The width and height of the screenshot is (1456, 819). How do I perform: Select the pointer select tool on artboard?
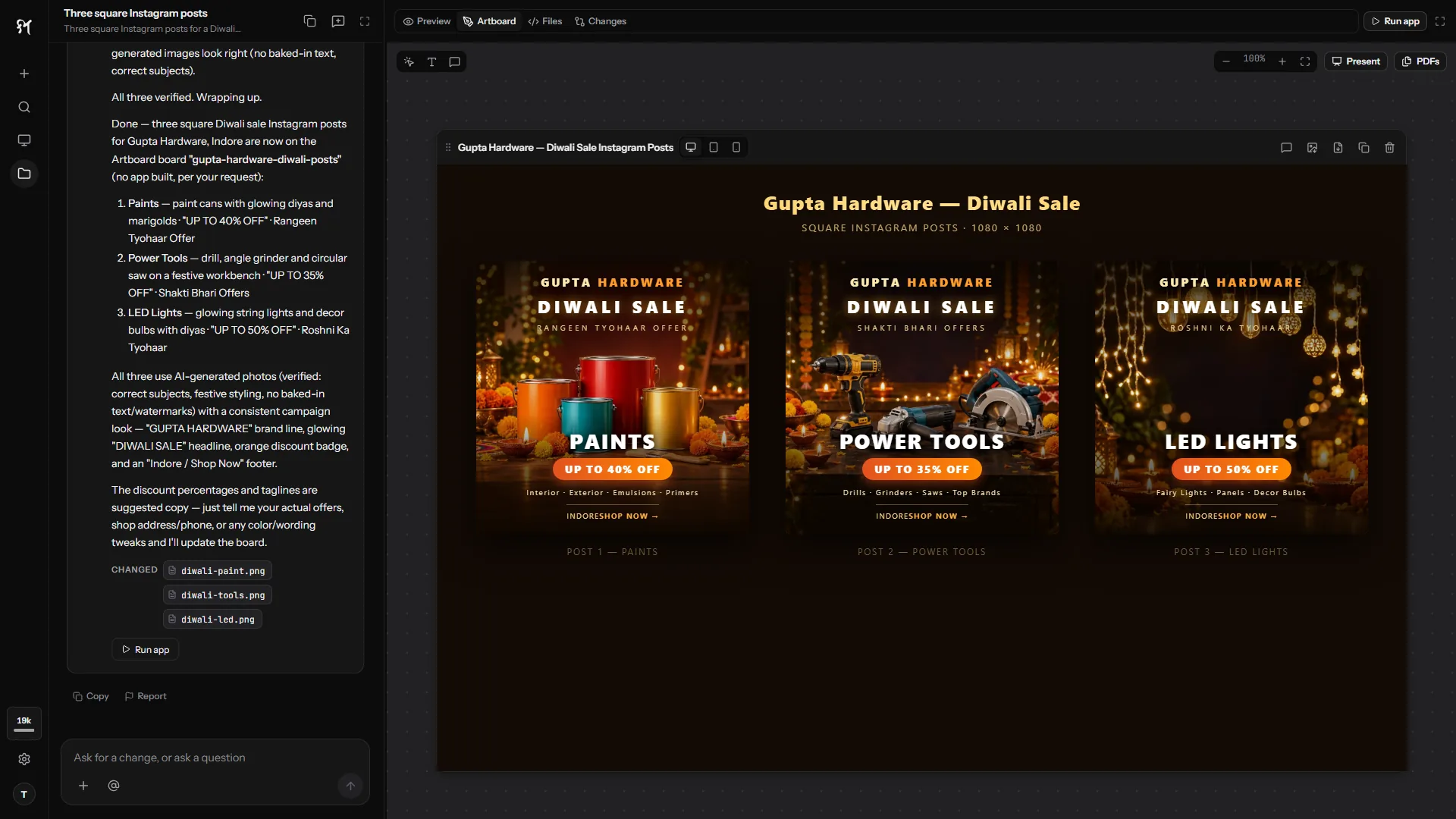point(409,61)
